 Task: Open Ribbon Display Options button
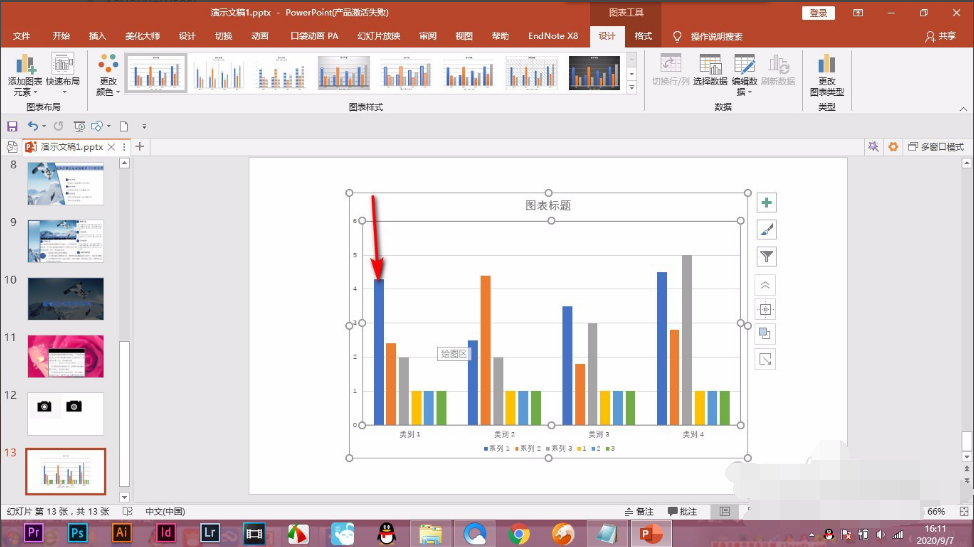[858, 12]
